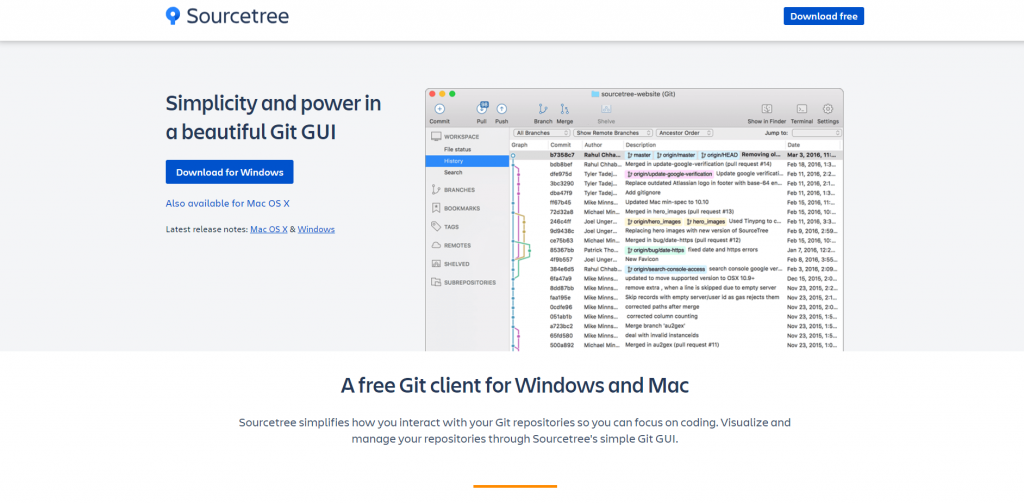This screenshot has width=1024, height=503.
Task: Click Updated Mac min-spec to 10.10 commit
Action: point(667,203)
